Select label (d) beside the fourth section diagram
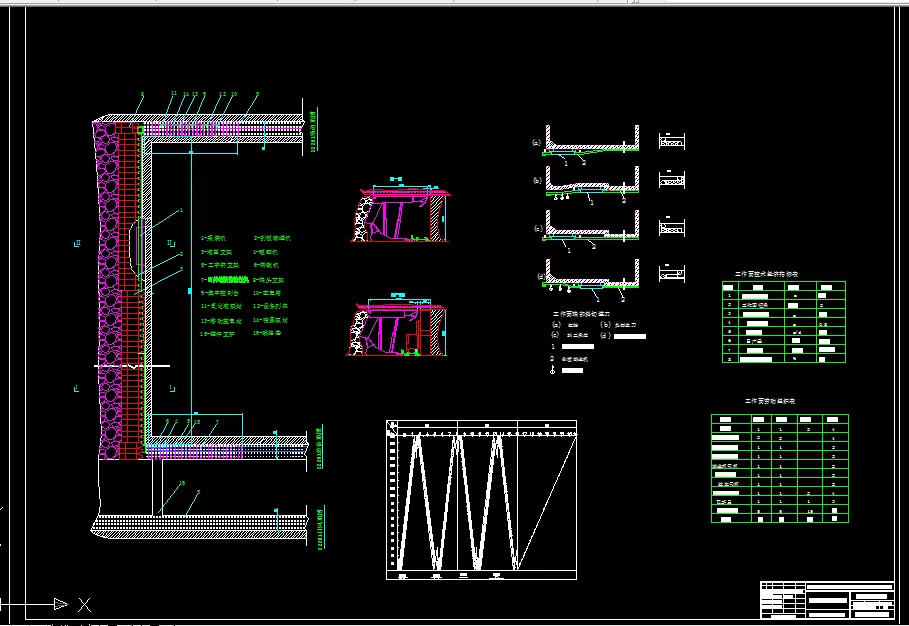This screenshot has width=909, height=626. click(x=541, y=276)
